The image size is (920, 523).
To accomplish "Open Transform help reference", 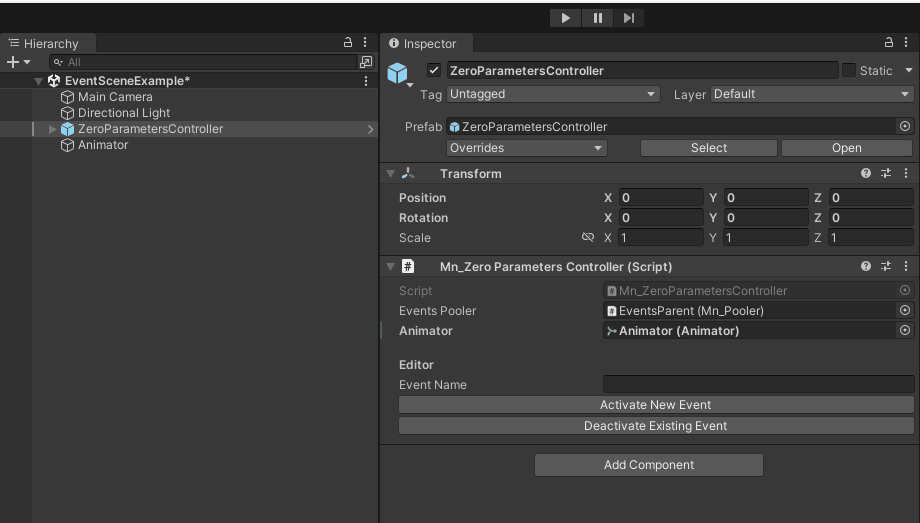I will click(865, 173).
